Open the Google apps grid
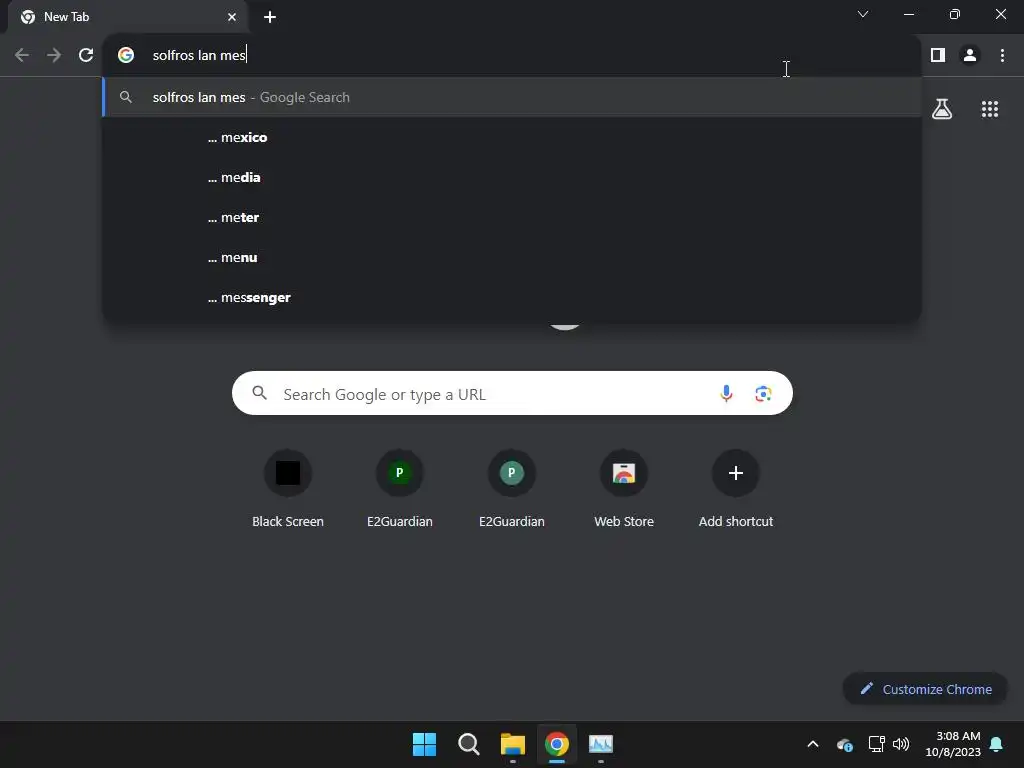 tap(990, 109)
